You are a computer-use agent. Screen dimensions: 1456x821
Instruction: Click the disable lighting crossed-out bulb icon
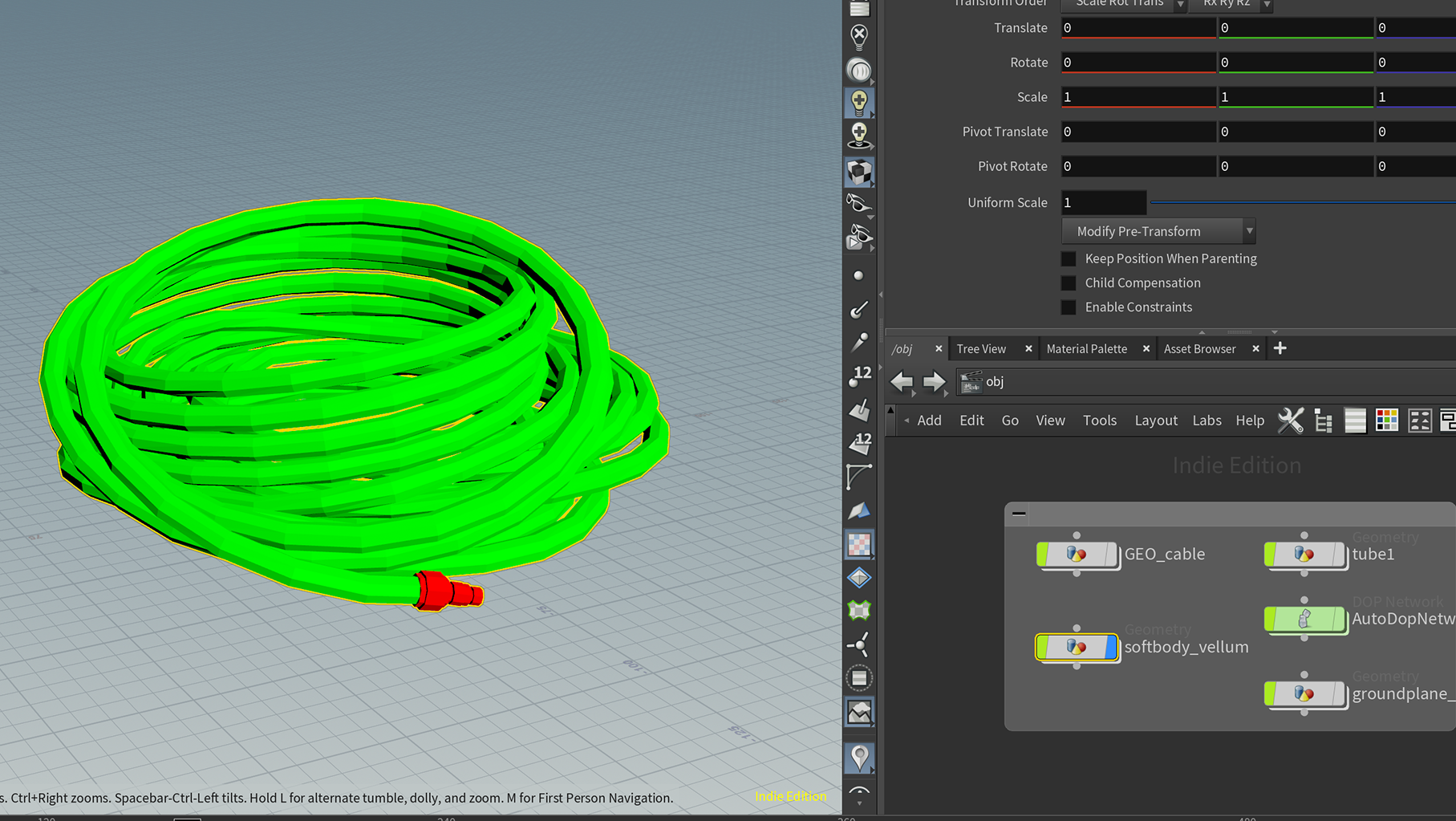point(859,36)
